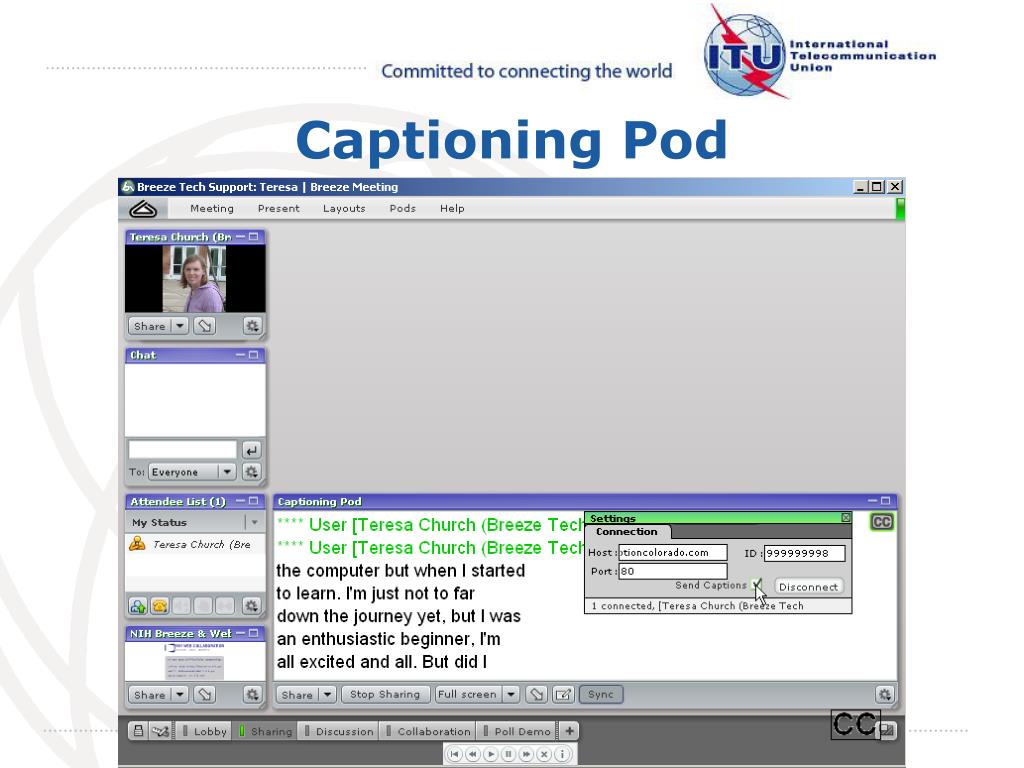Viewport: 1024px width, 768px height.
Task: Click Share in the Captioning Pod toolbar
Action: pos(298,694)
